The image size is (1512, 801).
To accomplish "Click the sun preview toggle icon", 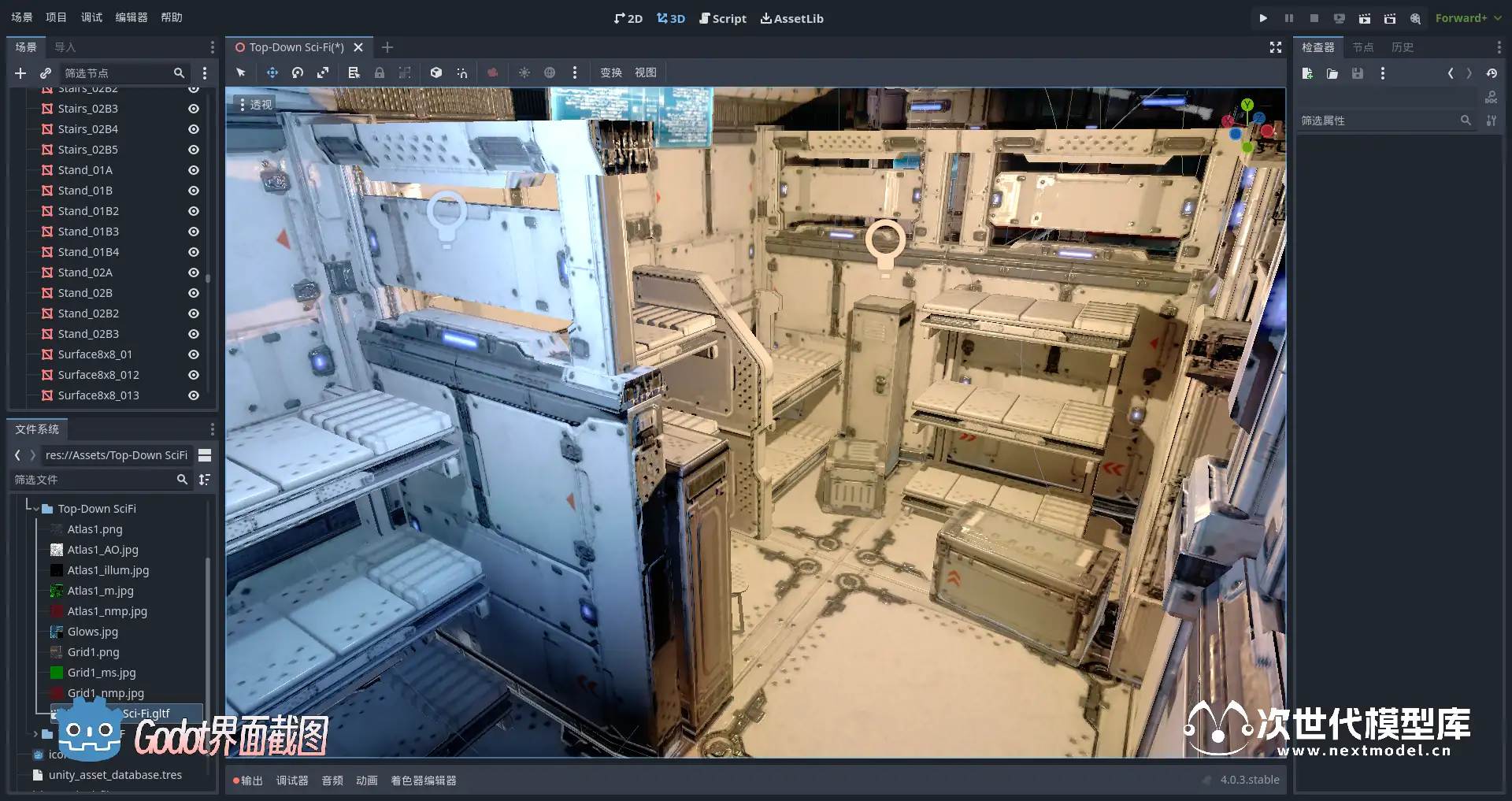I will [524, 72].
